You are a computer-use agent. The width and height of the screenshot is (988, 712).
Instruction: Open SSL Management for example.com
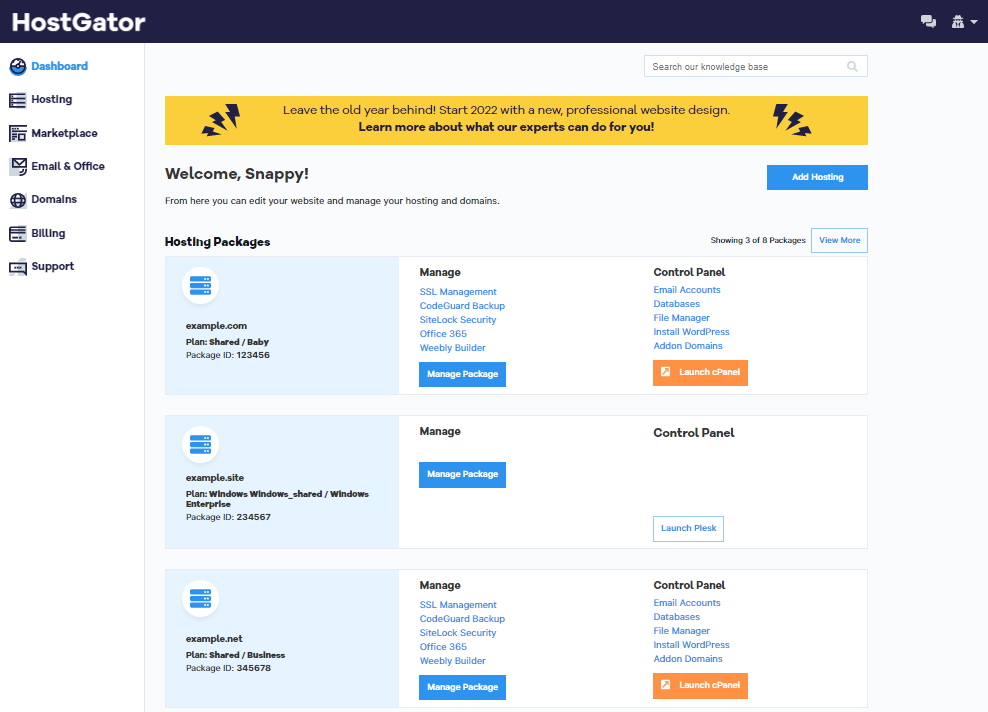[458, 292]
